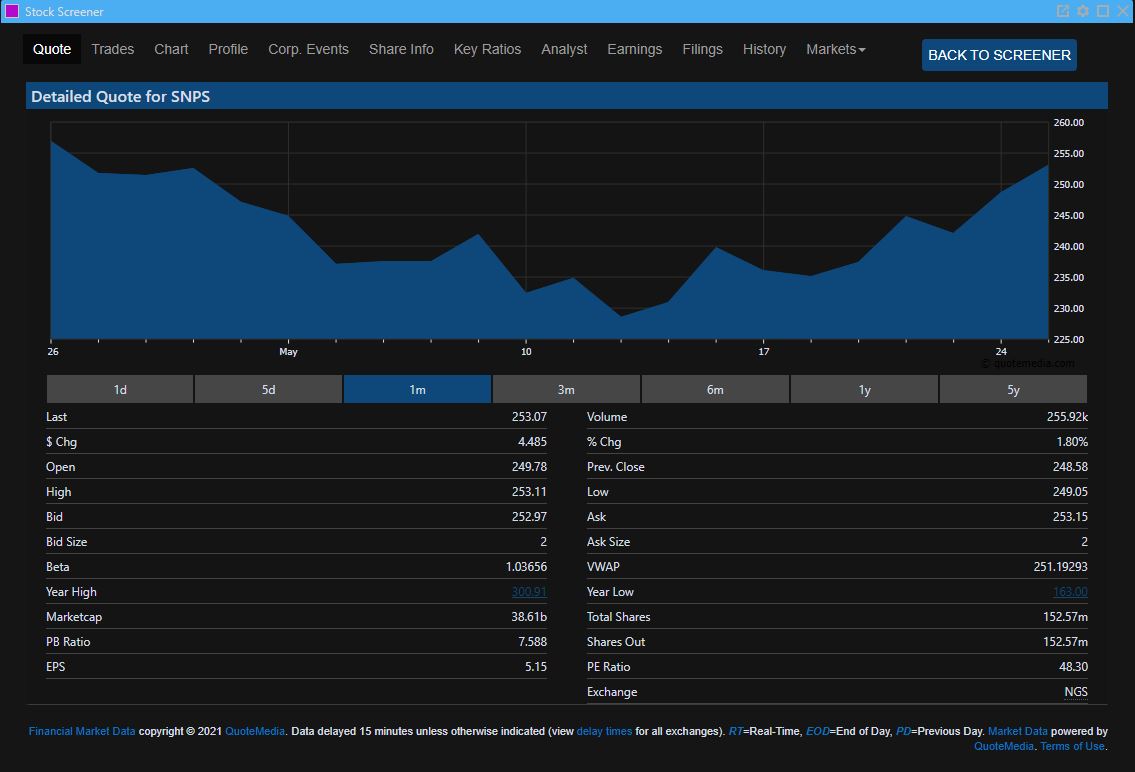
Task: Open the settings gear in the title bar
Action: tap(1081, 11)
